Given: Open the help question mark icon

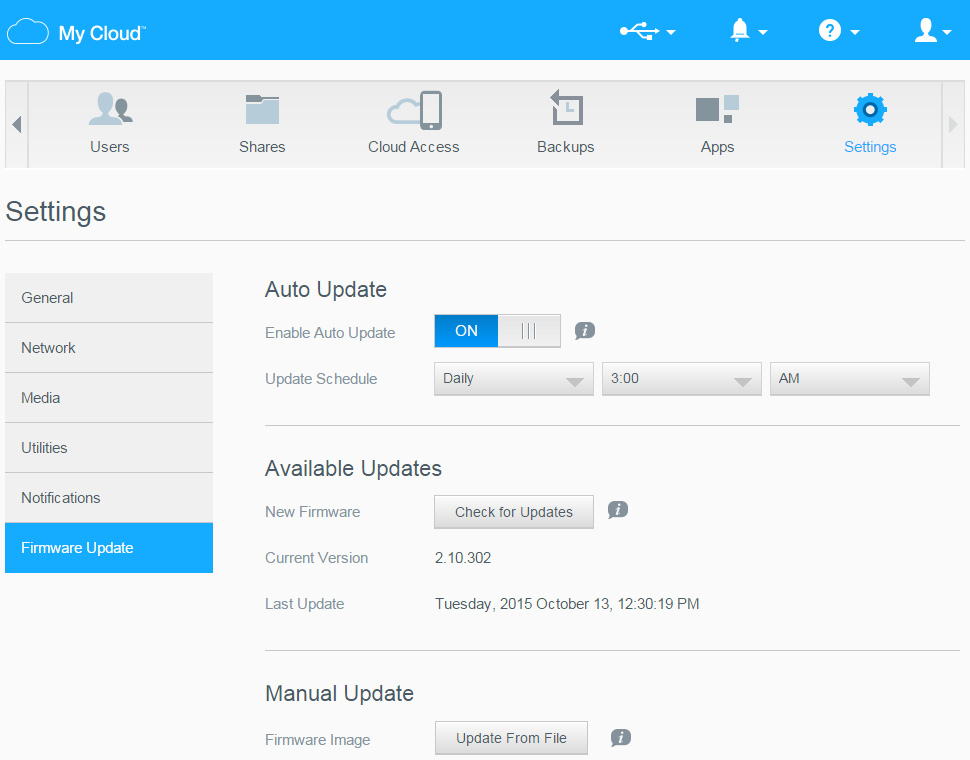Looking at the screenshot, I should (830, 30).
